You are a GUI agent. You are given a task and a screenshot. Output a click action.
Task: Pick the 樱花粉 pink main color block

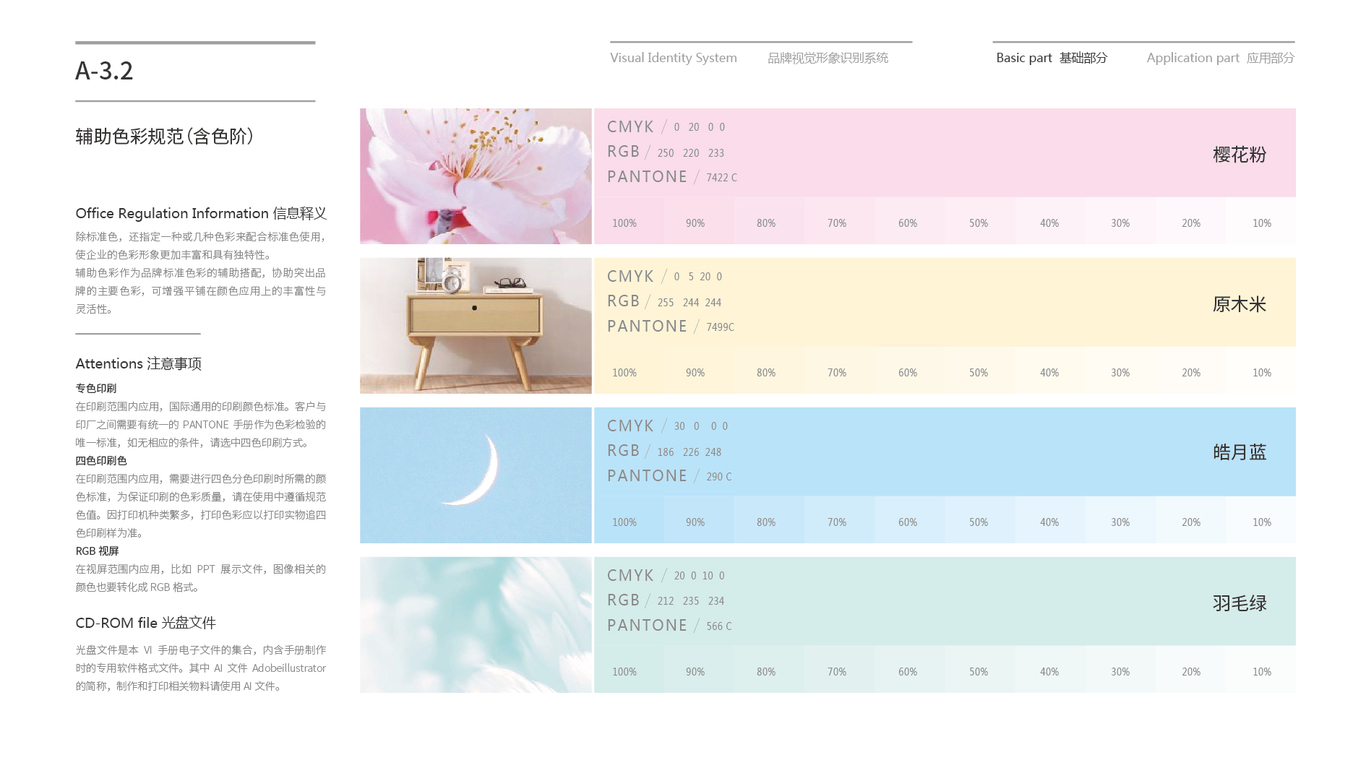pos(945,153)
